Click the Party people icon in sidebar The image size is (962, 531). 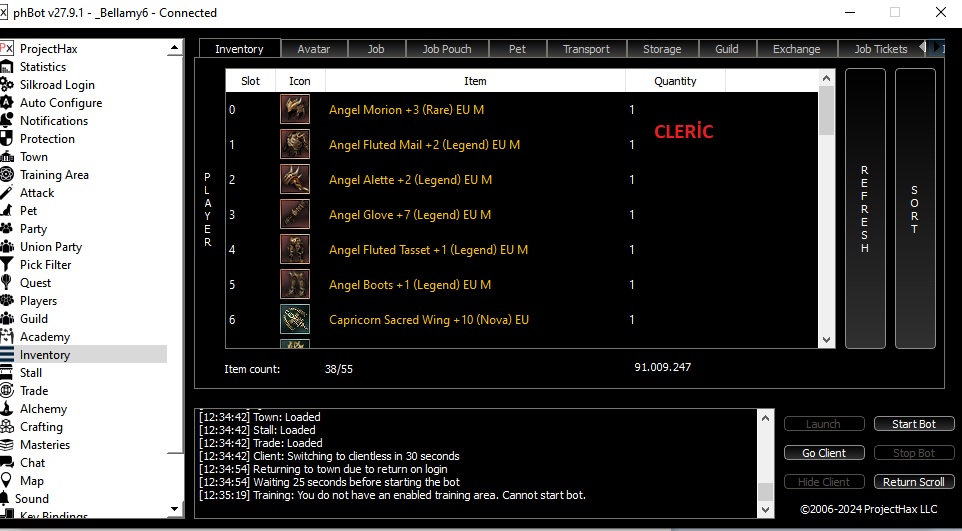point(7,228)
